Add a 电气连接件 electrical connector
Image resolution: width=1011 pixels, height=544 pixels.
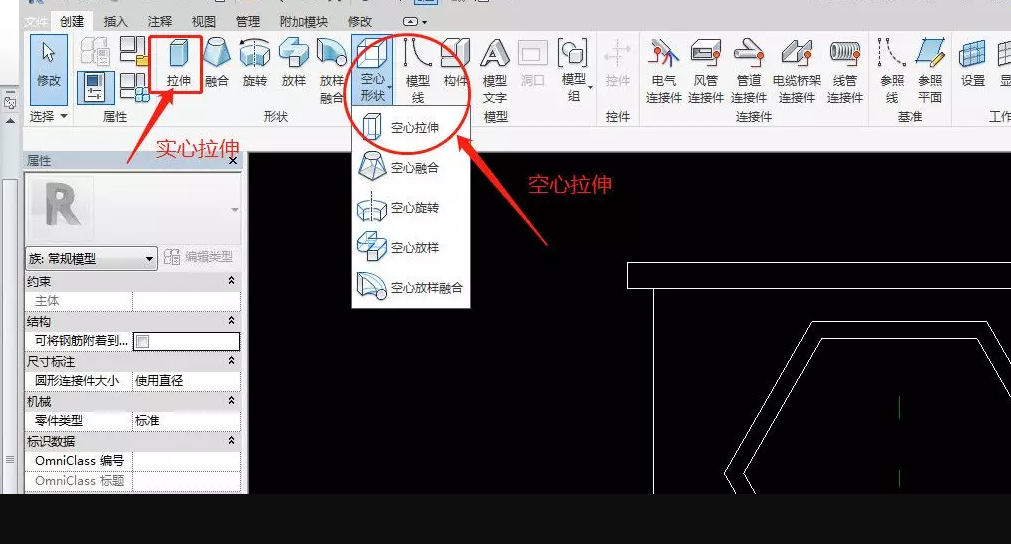663,71
